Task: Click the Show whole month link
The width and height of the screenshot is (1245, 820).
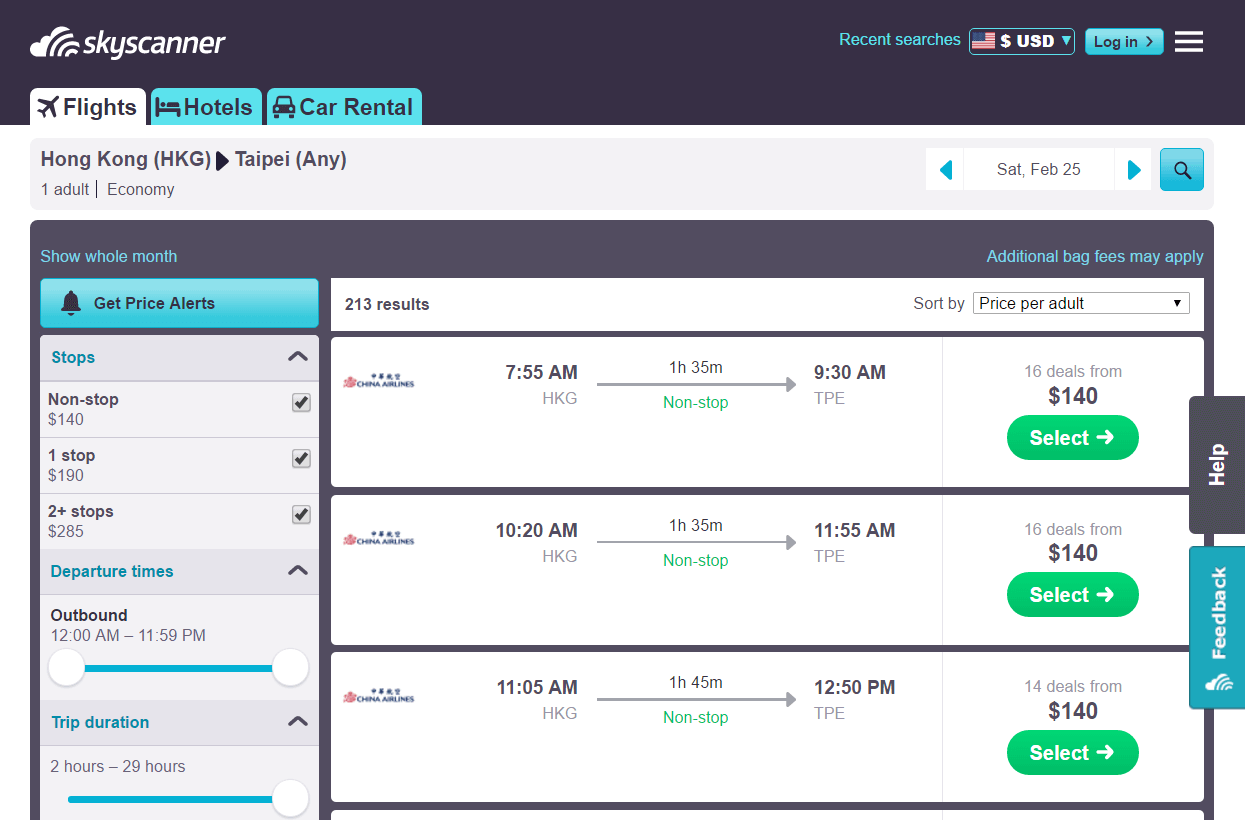Action: (x=108, y=256)
